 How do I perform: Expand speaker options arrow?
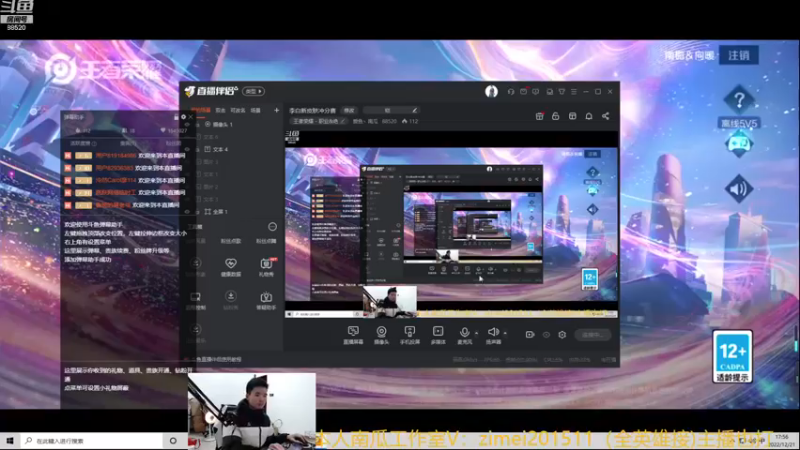505,333
